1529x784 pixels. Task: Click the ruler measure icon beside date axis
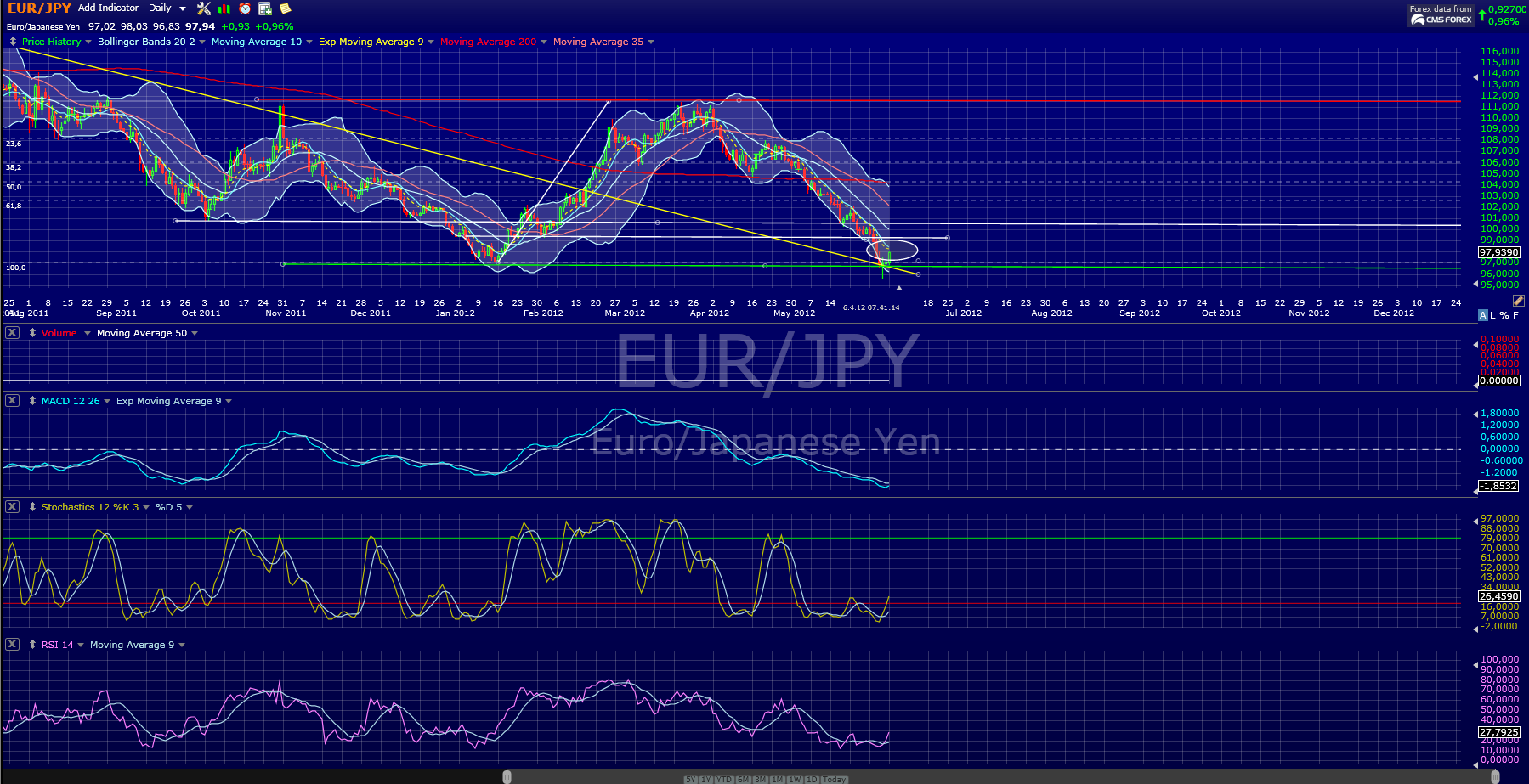pyautogui.click(x=1518, y=301)
